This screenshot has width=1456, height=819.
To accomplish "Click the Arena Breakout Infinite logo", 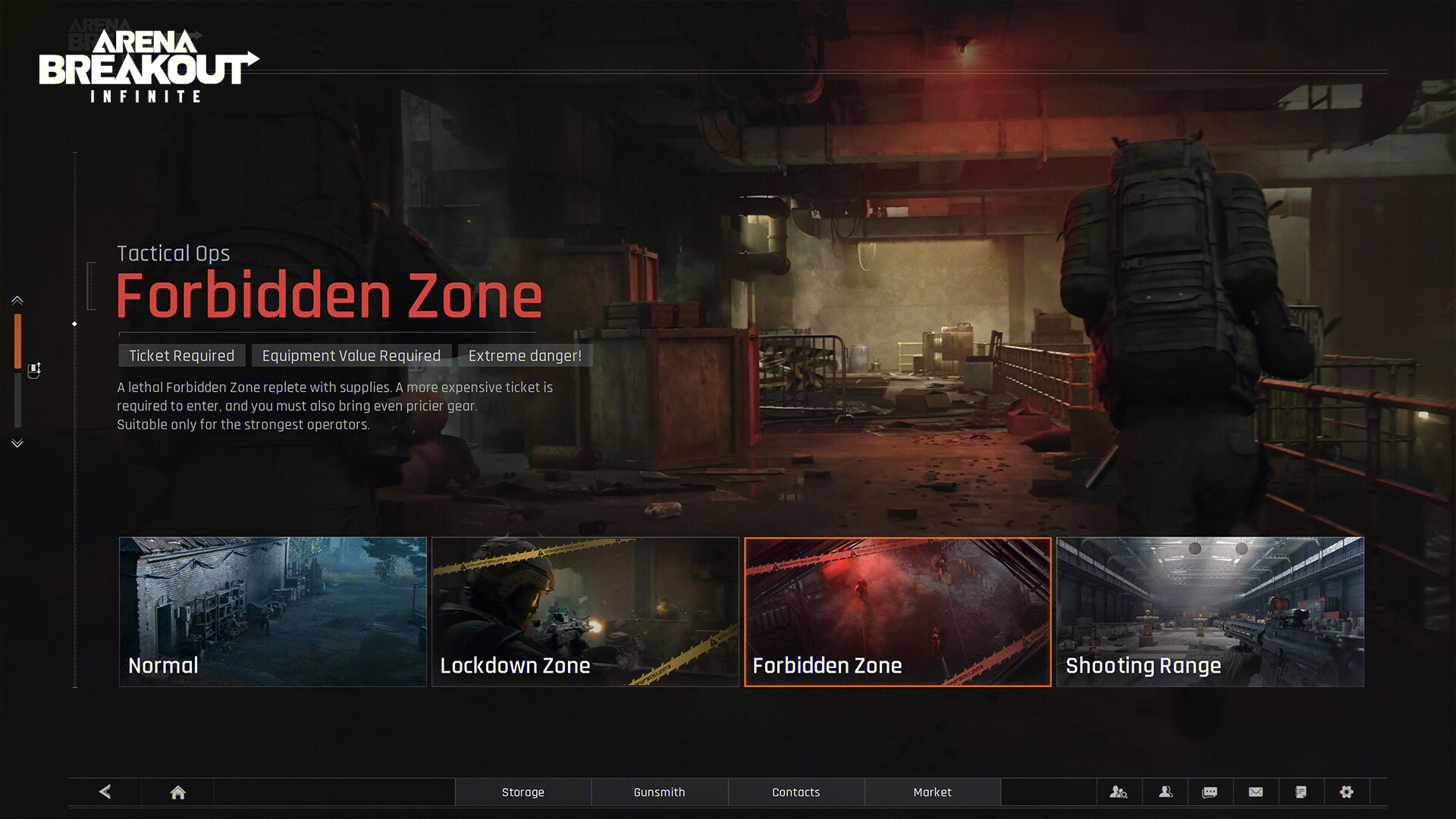I will 148,67.
